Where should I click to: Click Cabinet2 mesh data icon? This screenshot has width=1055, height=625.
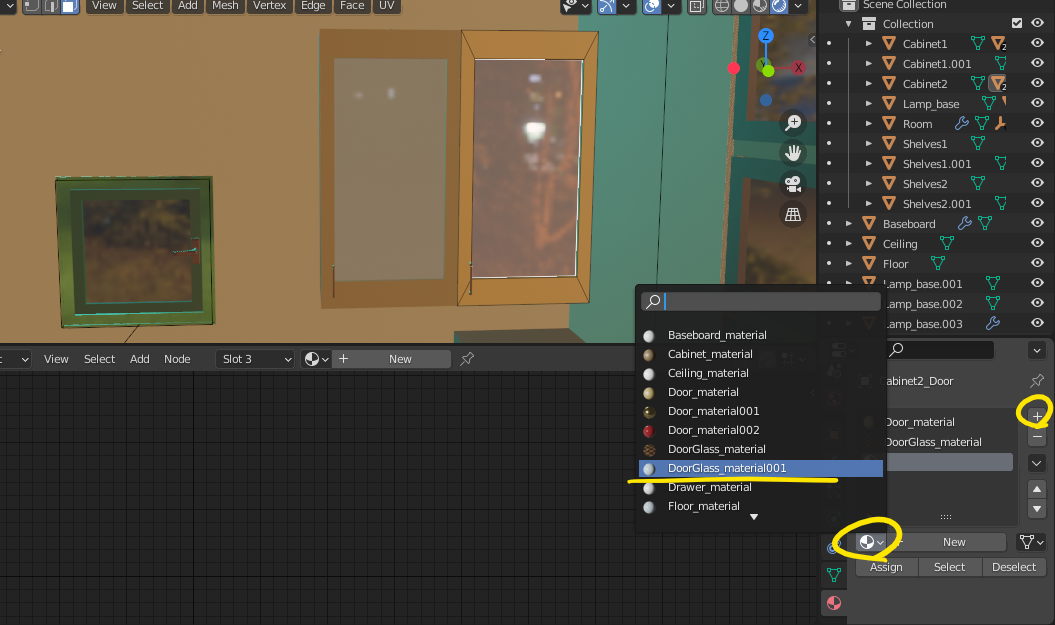coord(978,83)
